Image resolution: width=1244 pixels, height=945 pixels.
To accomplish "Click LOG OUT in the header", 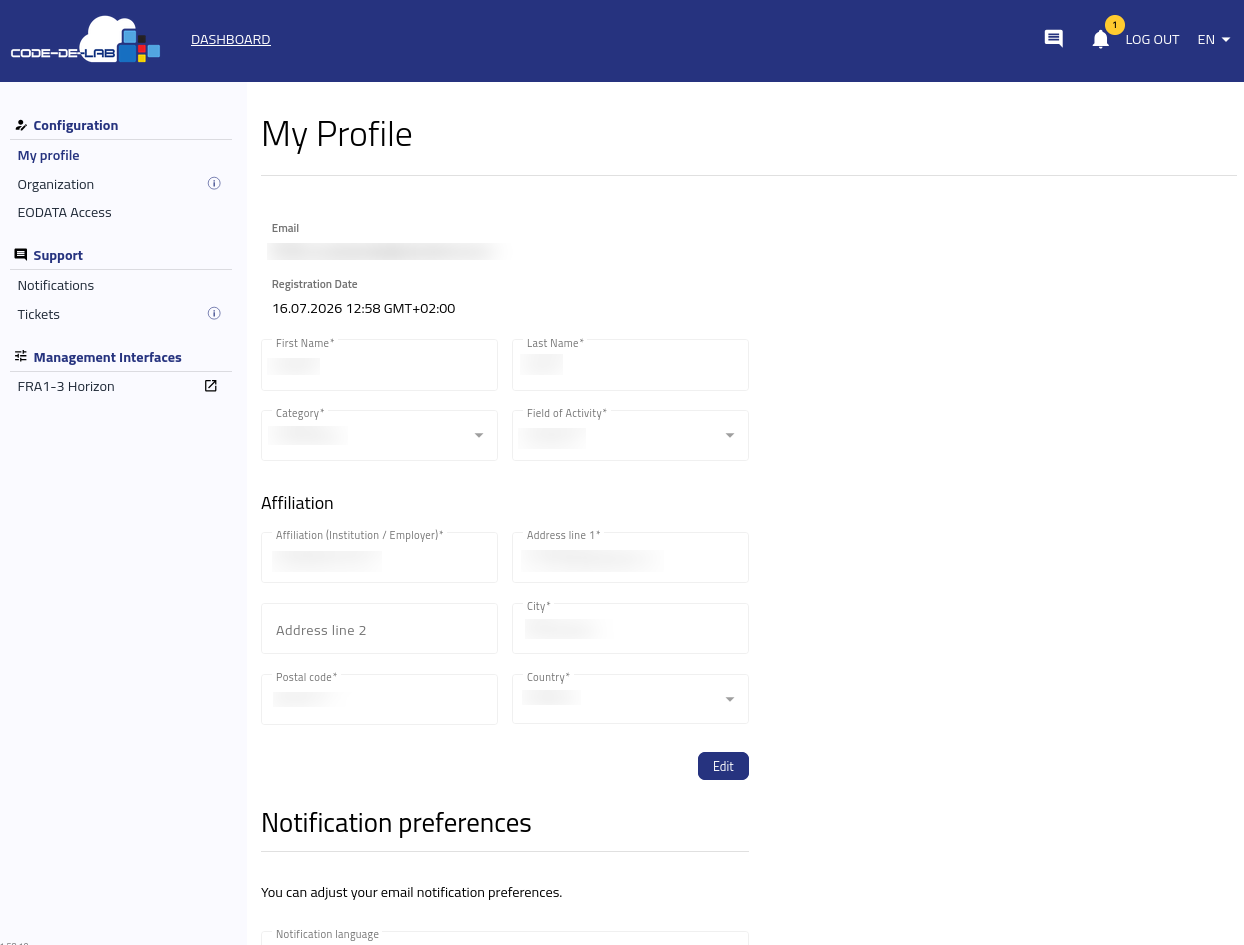I will 1152,40.
